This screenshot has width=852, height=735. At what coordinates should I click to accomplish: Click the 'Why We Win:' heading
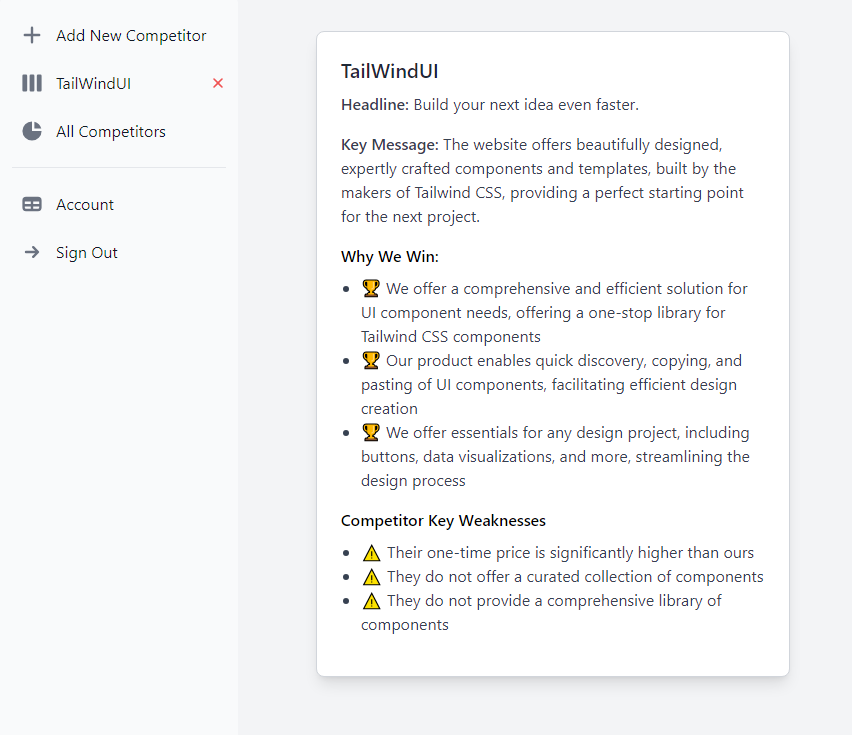(390, 257)
